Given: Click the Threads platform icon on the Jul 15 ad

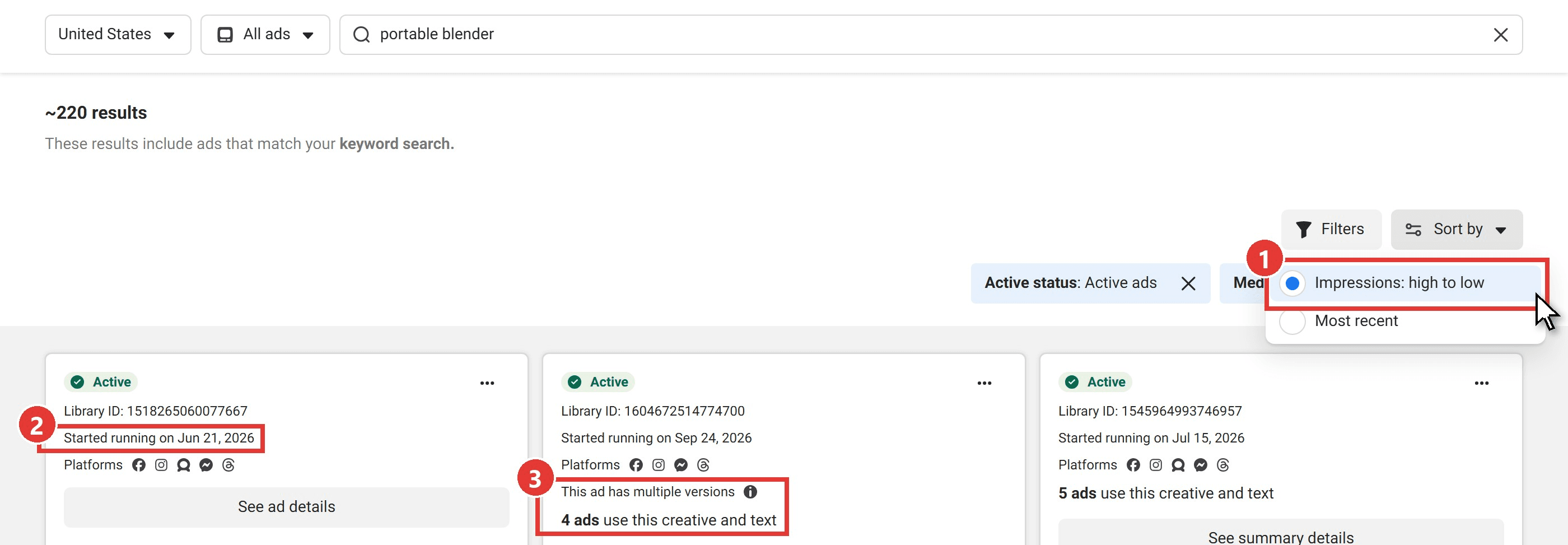Looking at the screenshot, I should [x=1223, y=465].
